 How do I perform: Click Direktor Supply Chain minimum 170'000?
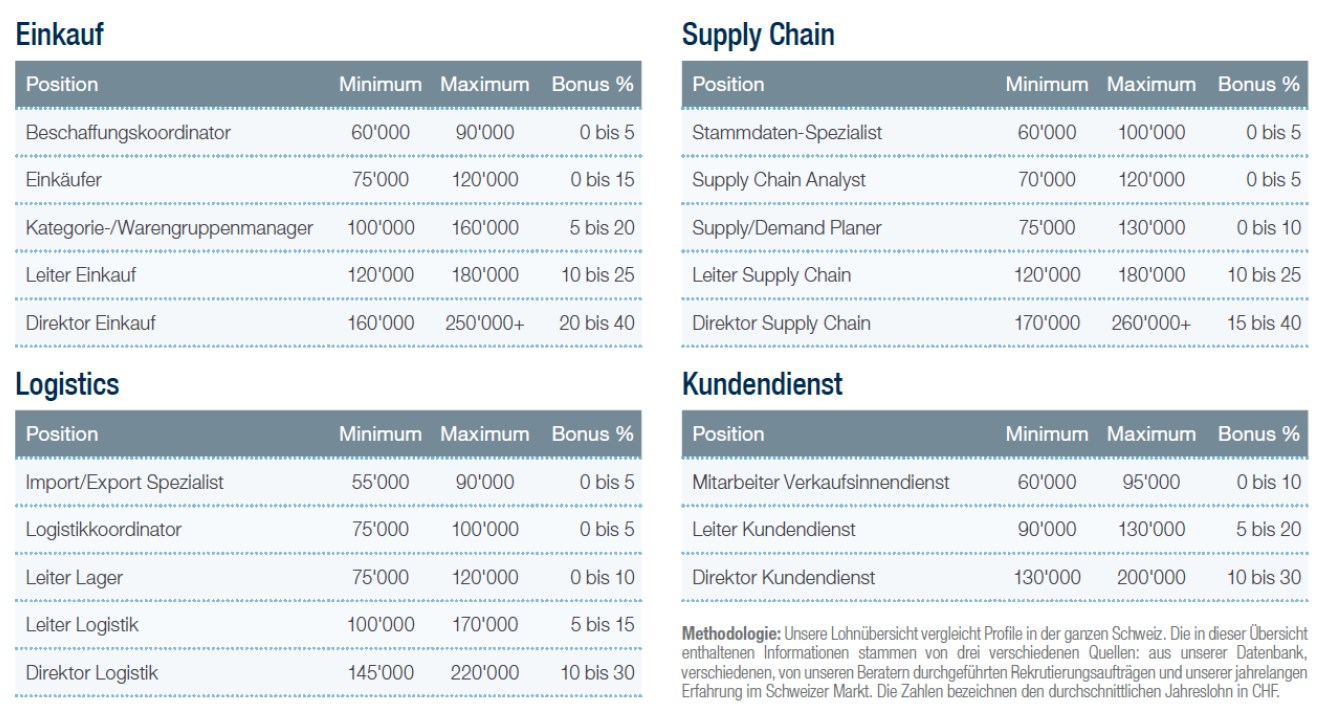1047,323
